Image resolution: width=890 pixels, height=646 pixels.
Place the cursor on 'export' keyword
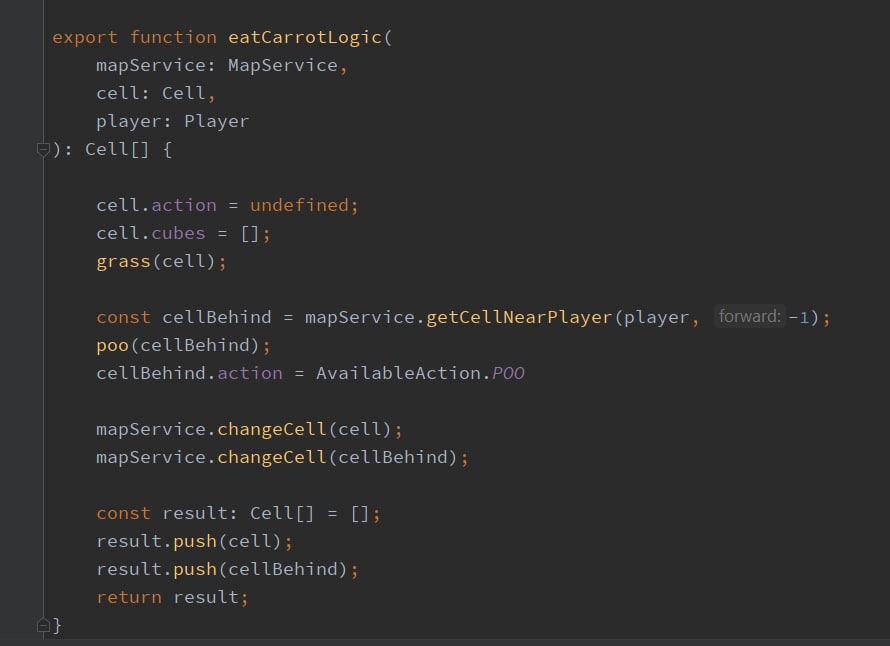point(85,37)
